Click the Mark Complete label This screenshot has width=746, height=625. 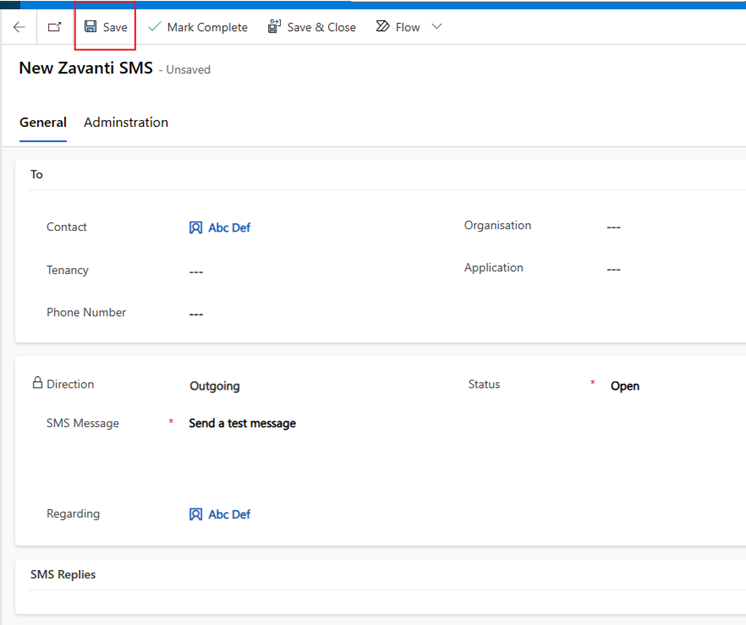[207, 28]
